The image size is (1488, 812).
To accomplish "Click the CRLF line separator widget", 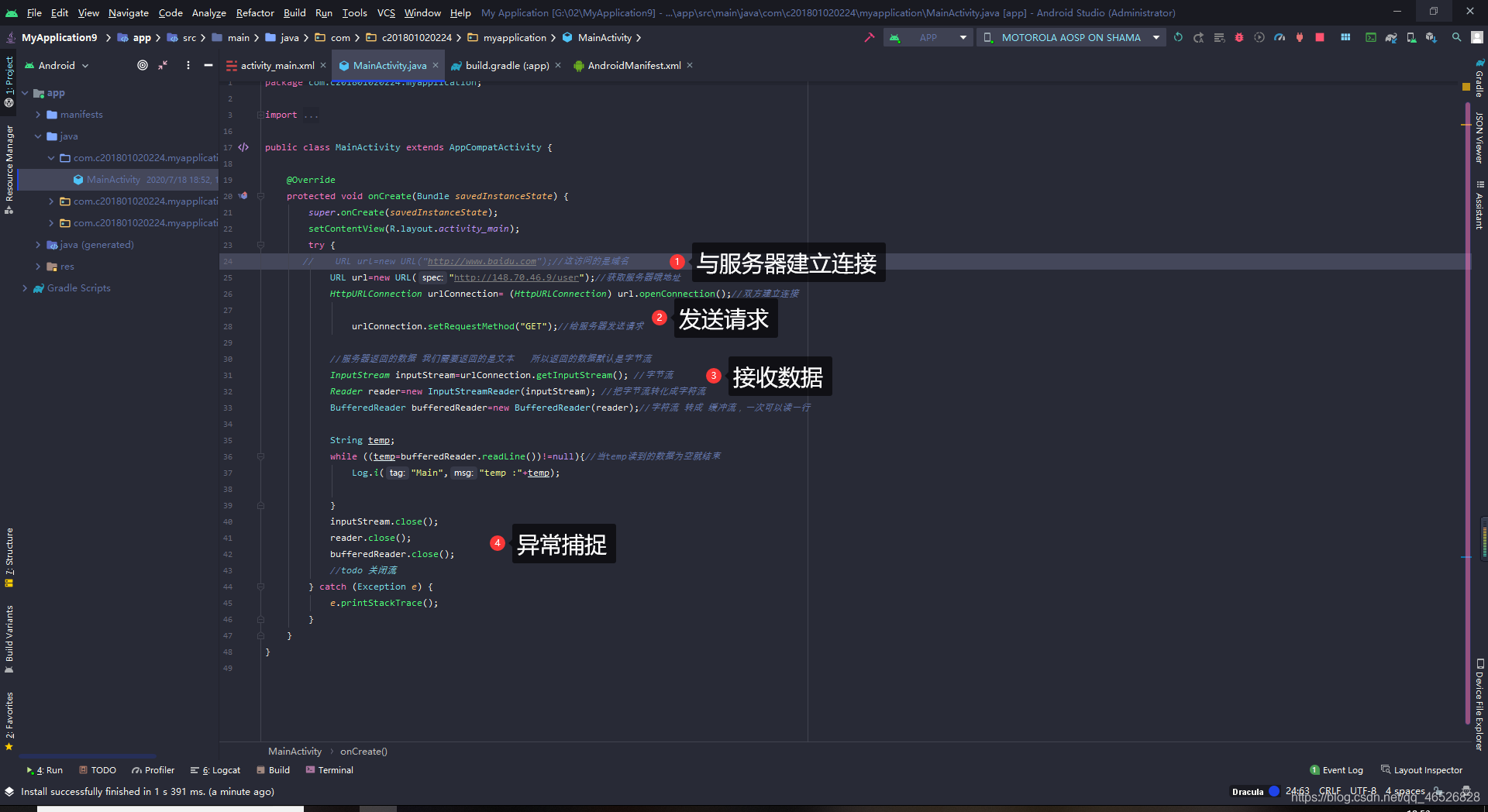I will pyautogui.click(x=1330, y=791).
